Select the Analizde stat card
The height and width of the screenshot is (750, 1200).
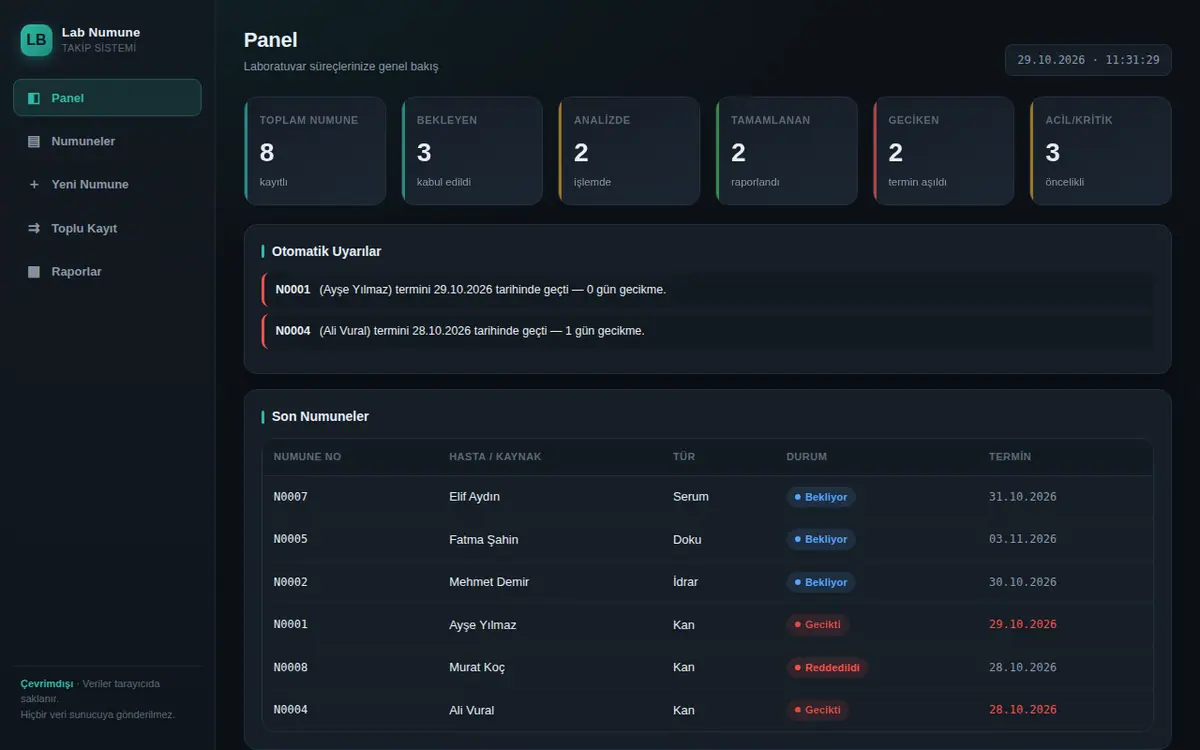pyautogui.click(x=629, y=151)
